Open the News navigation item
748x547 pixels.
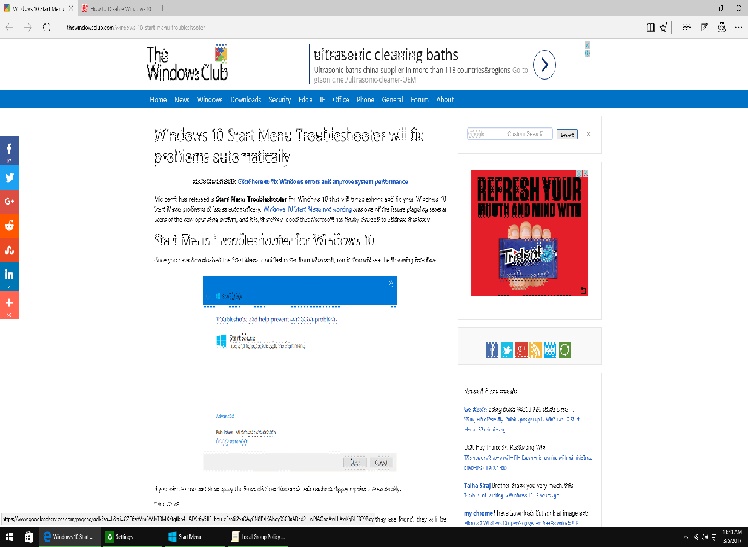pyautogui.click(x=182, y=100)
